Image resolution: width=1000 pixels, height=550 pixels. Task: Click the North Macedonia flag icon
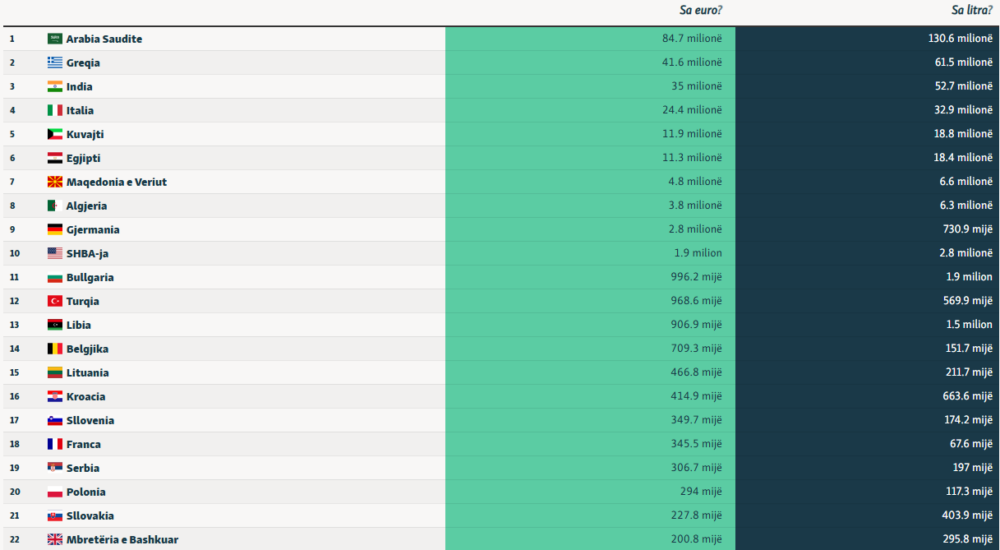[55, 182]
